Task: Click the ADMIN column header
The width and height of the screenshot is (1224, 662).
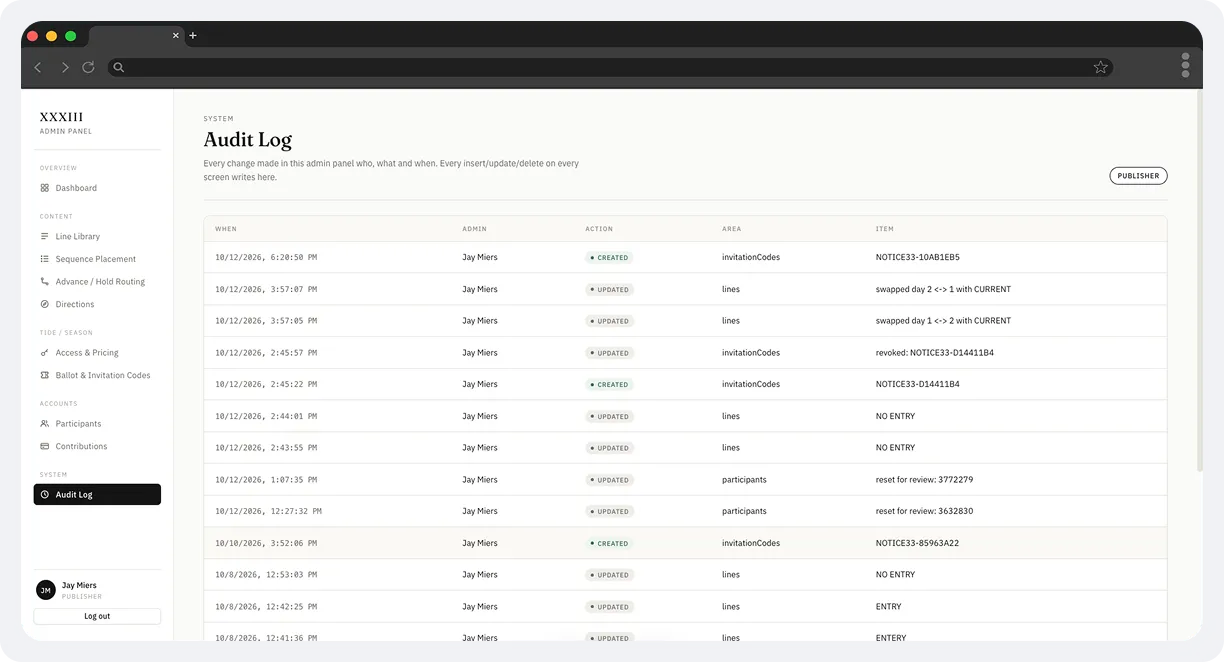Action: click(x=474, y=229)
